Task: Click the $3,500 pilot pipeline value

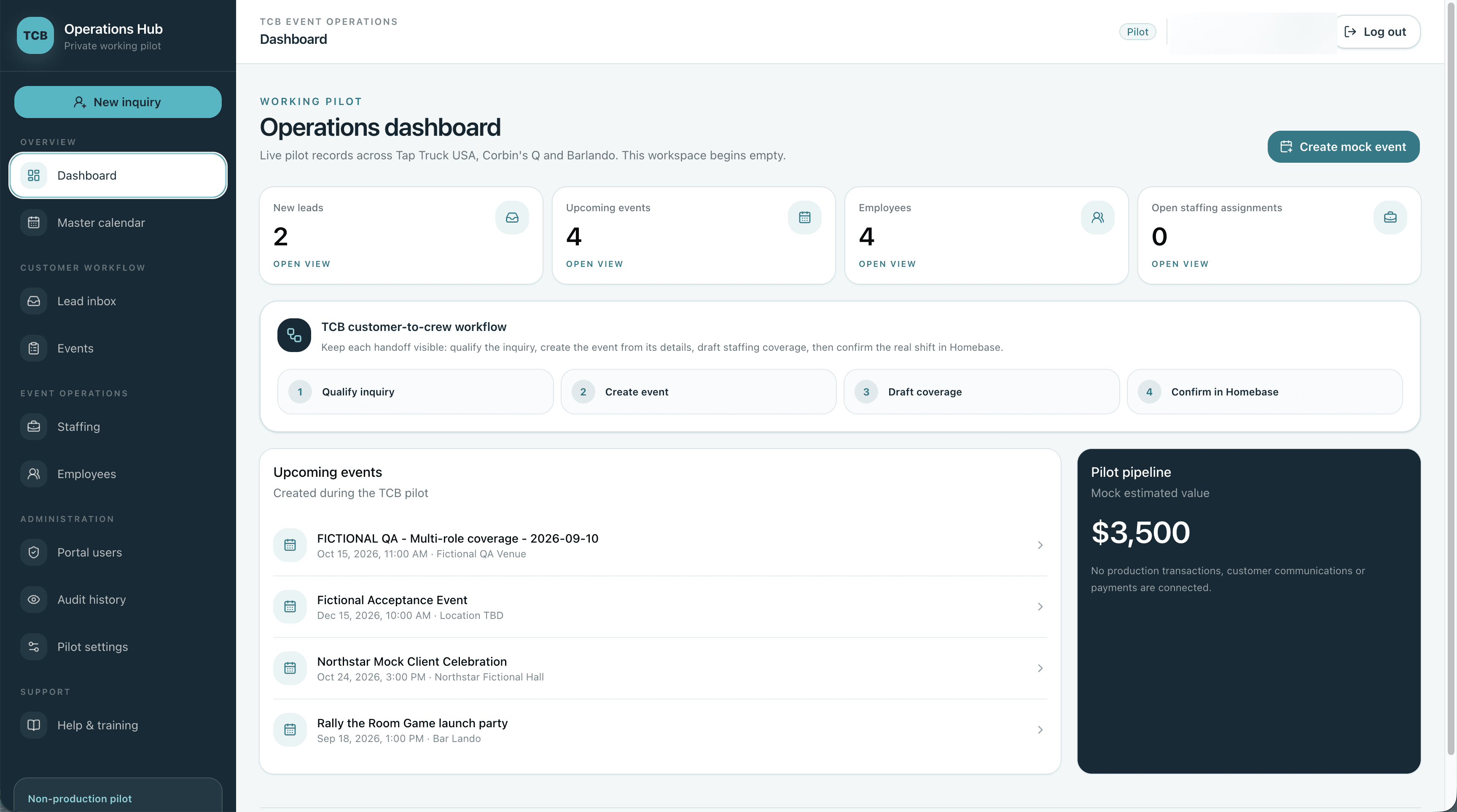Action: point(1140,532)
